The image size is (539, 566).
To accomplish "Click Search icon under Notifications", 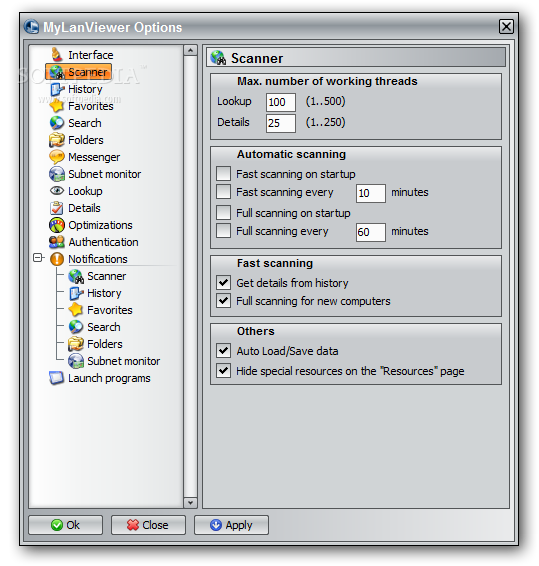I will tap(76, 327).
